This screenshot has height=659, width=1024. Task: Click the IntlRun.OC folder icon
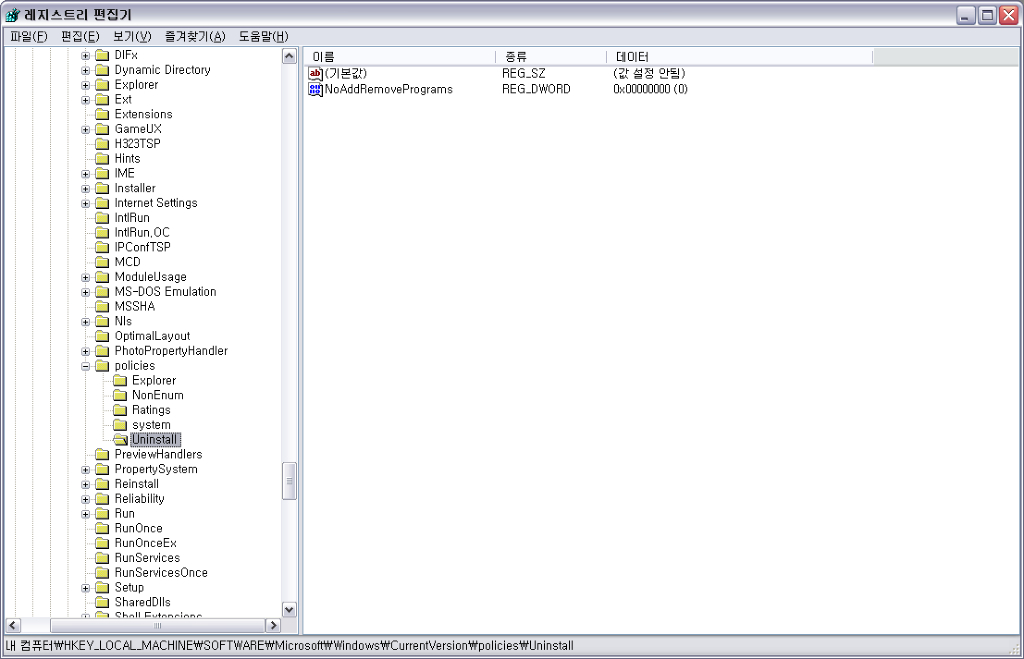click(102, 233)
